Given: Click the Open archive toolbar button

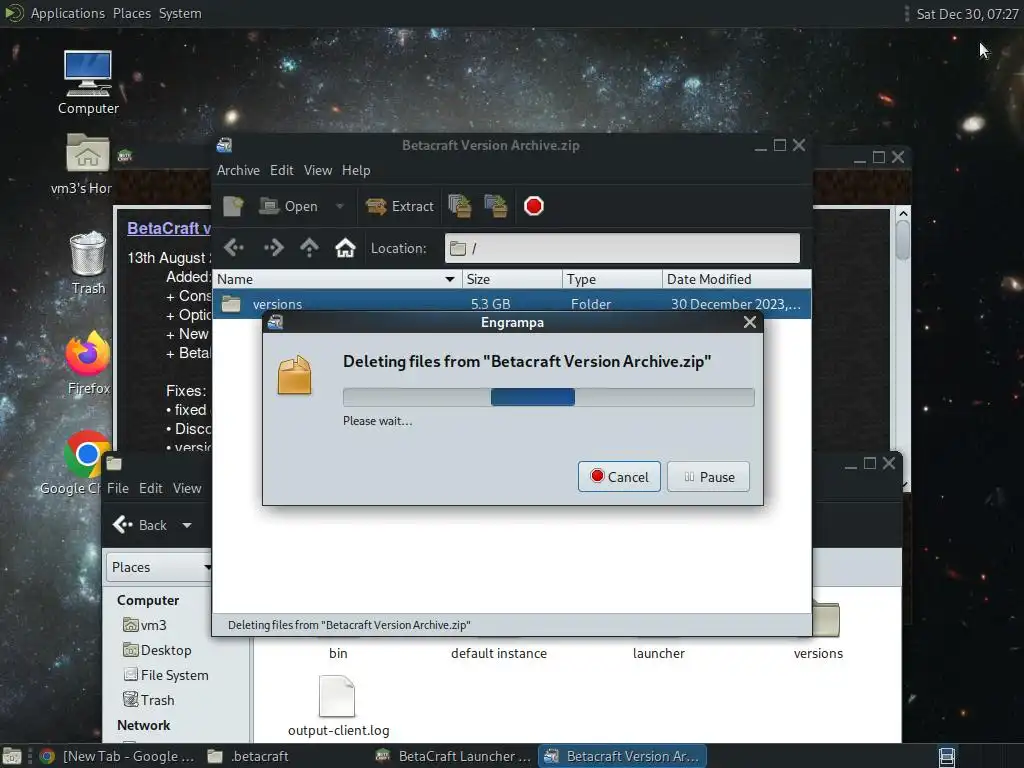Looking at the screenshot, I should tap(288, 206).
